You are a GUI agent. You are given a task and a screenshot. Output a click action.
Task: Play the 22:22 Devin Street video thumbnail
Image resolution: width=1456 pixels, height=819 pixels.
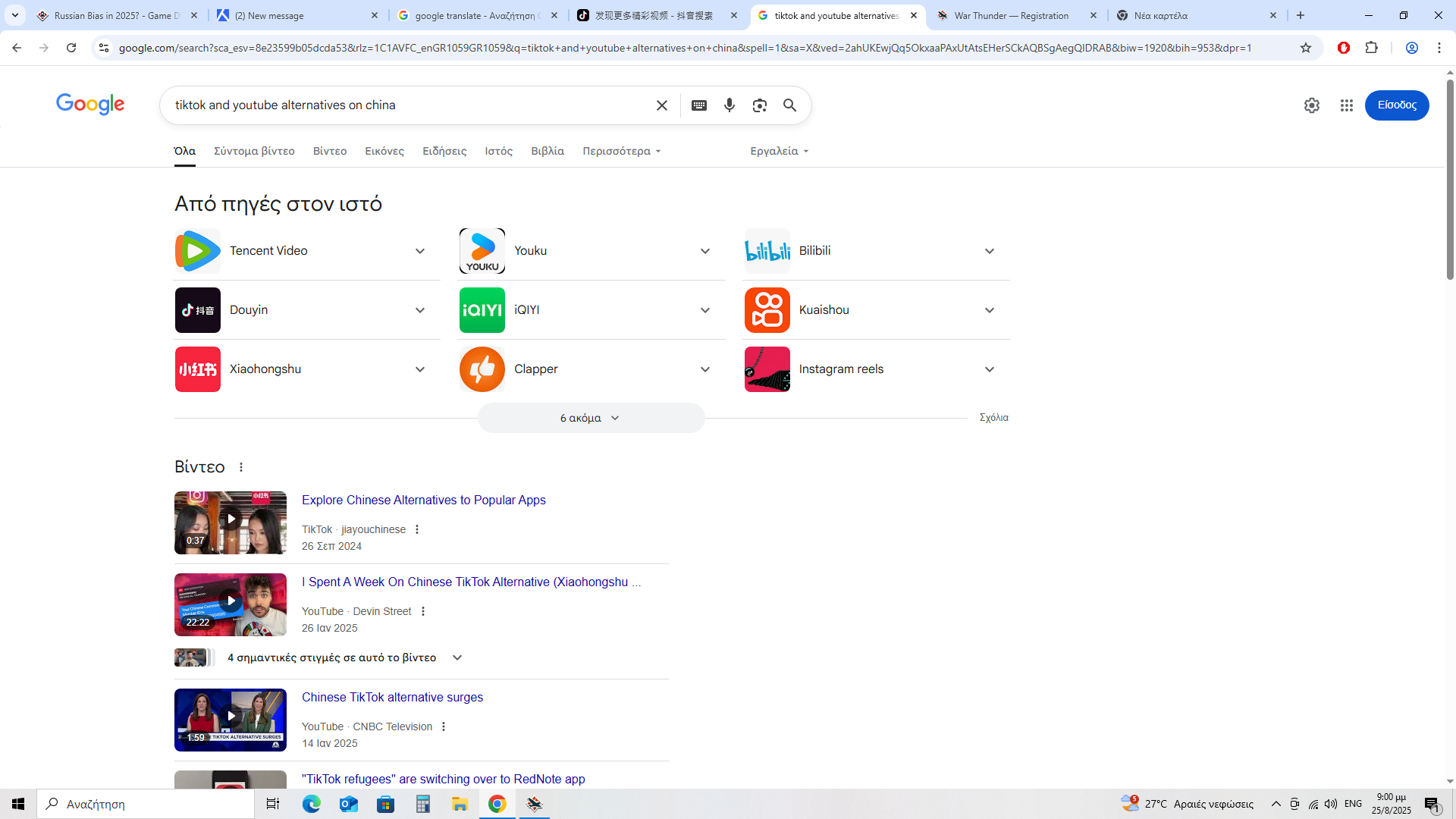click(231, 604)
